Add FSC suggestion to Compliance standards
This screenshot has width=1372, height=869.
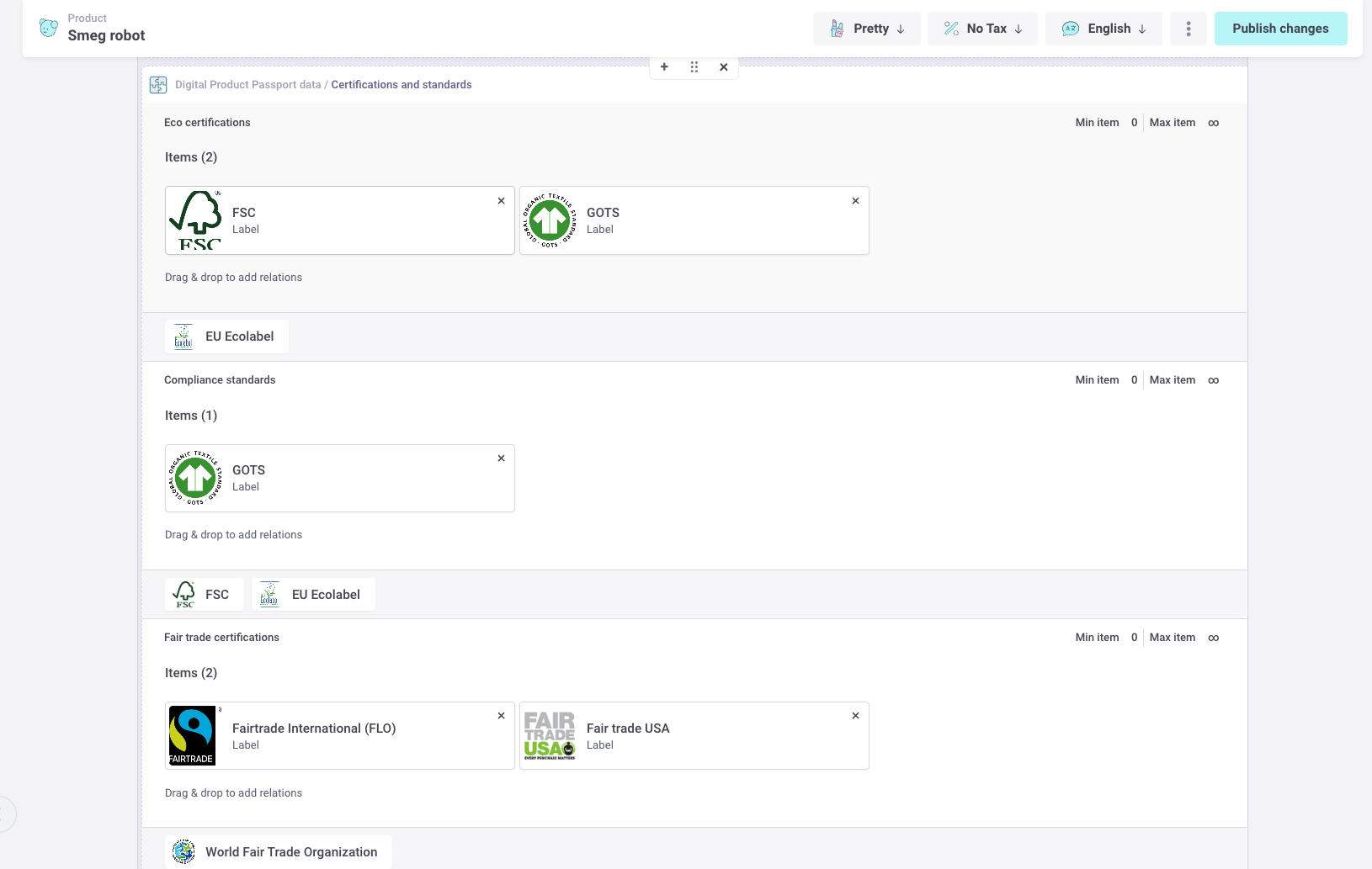[x=205, y=595]
